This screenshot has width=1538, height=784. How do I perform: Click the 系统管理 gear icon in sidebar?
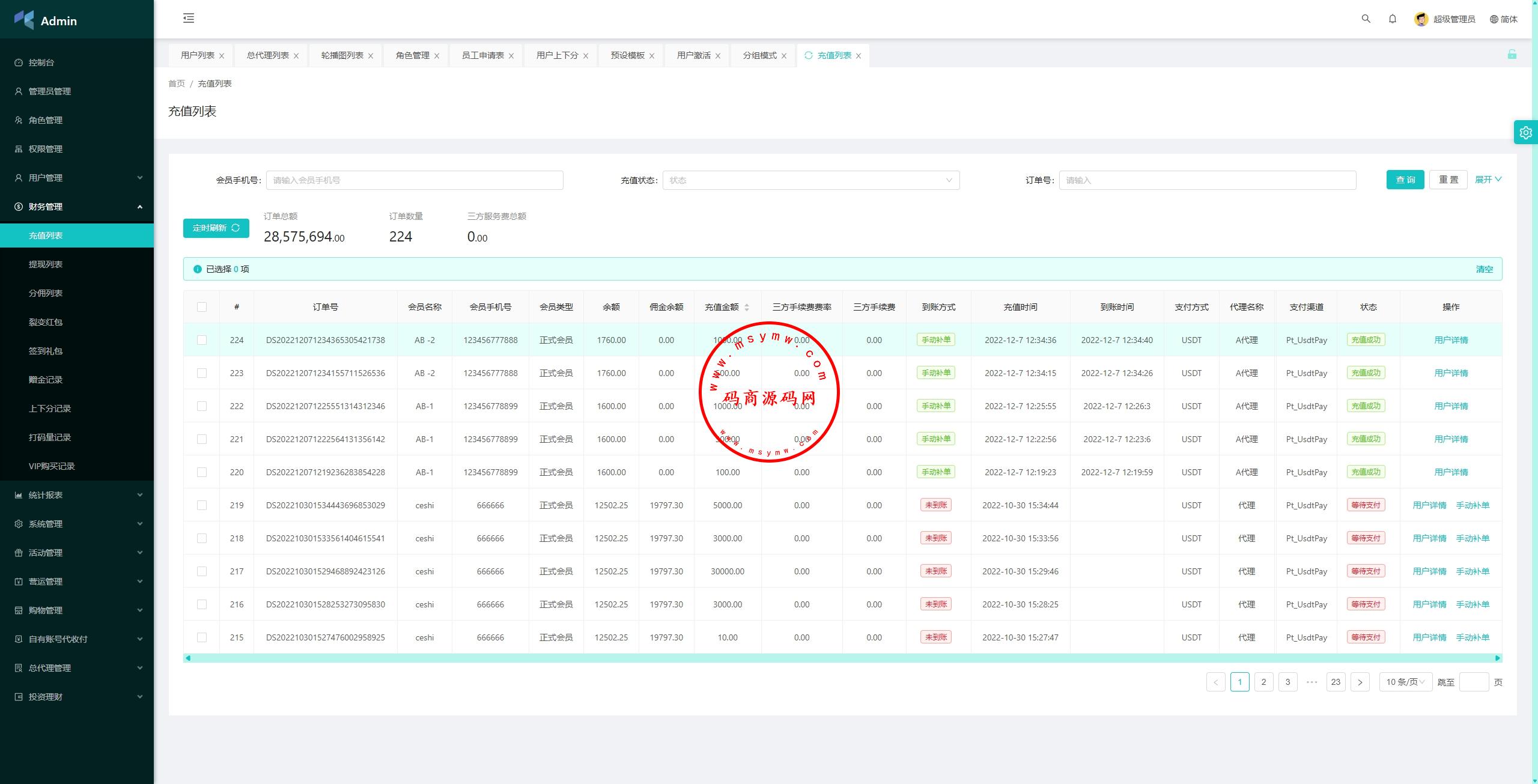click(x=19, y=524)
